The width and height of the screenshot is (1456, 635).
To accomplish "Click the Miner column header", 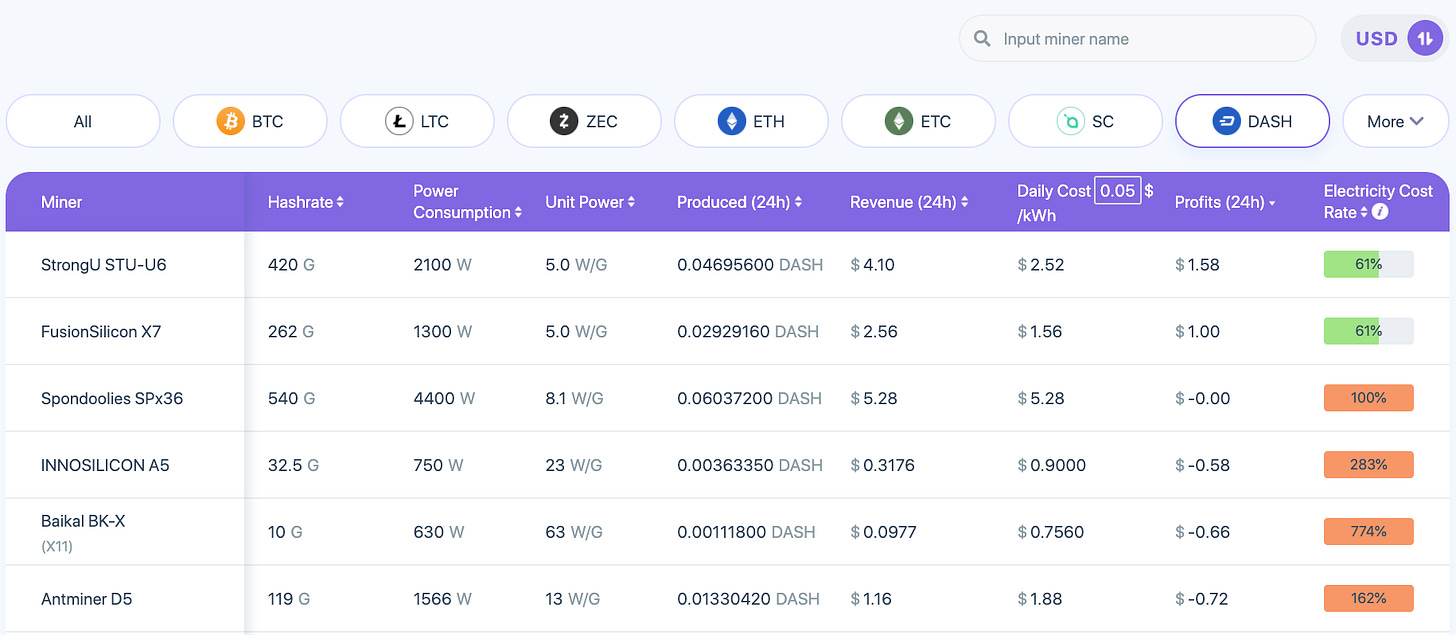I will coord(62,202).
